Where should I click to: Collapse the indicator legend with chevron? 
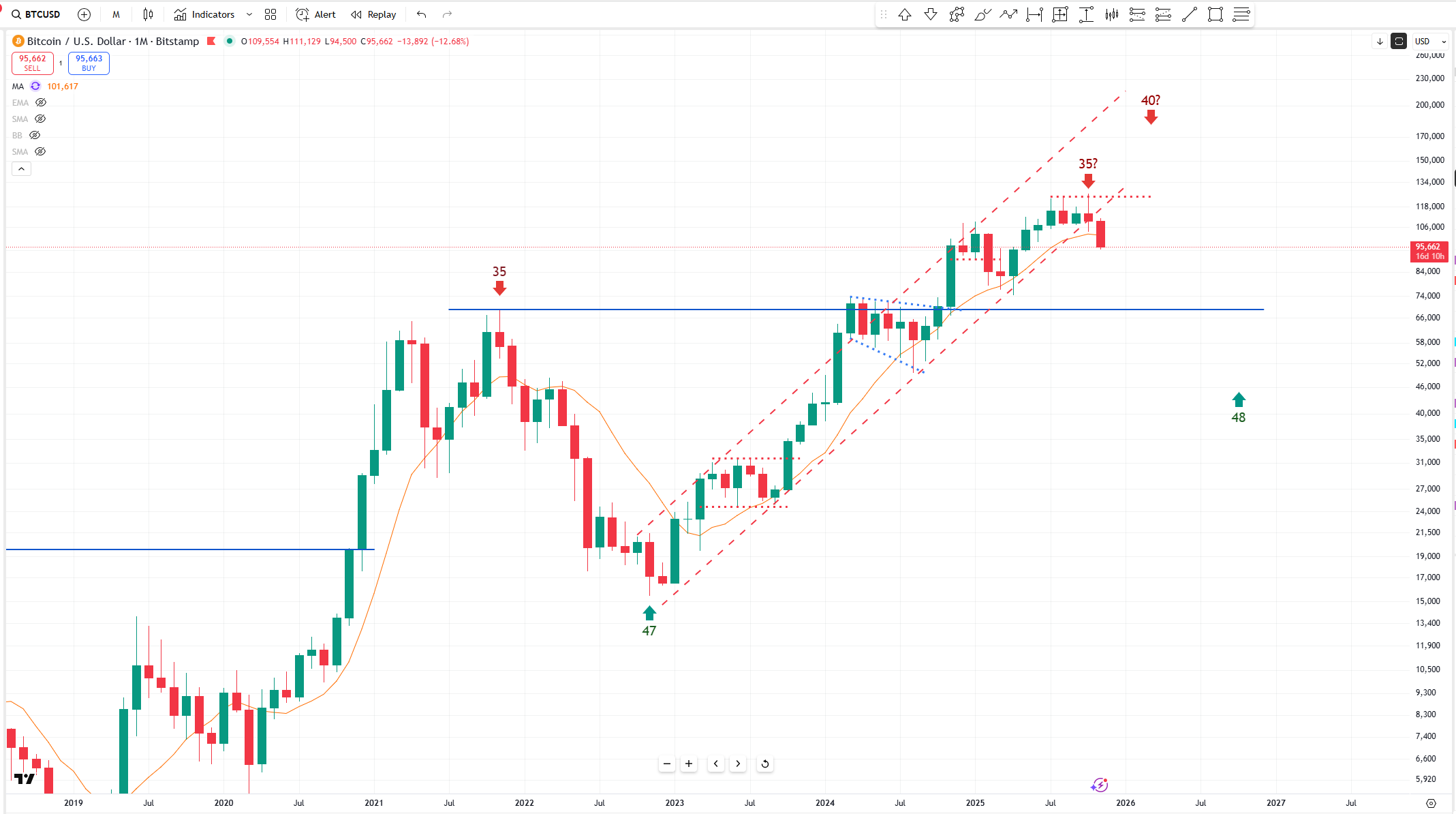(21, 168)
